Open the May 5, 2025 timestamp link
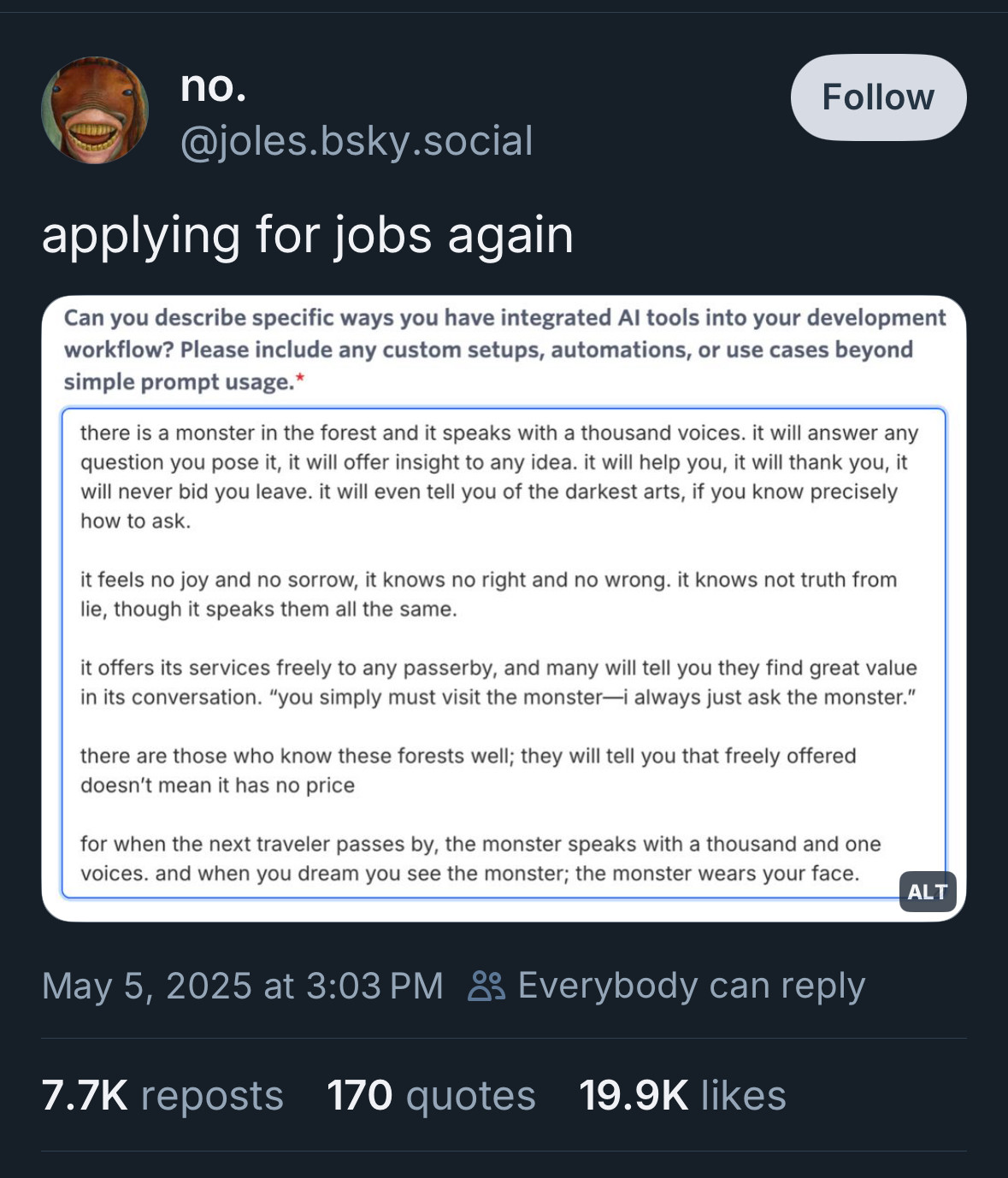The height and width of the screenshot is (1178, 1008). pyautogui.click(x=243, y=986)
